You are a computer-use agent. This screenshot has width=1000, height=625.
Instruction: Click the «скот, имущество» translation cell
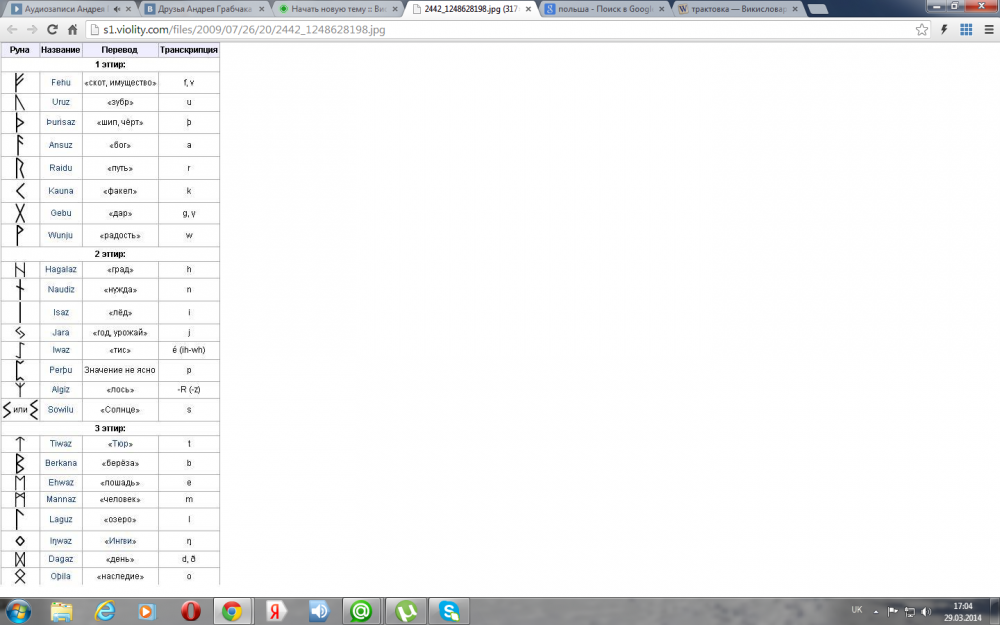120,82
